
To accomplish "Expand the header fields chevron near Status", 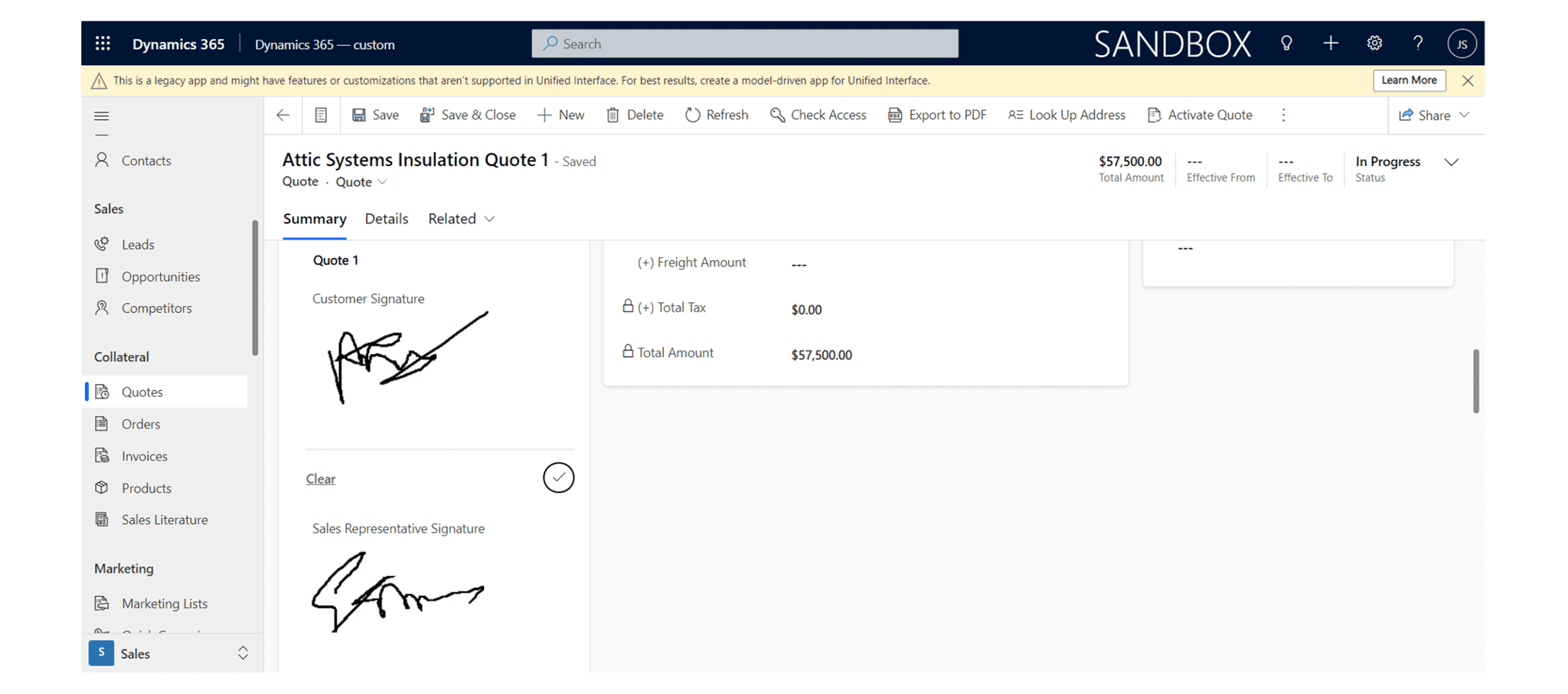I will click(x=1452, y=162).
